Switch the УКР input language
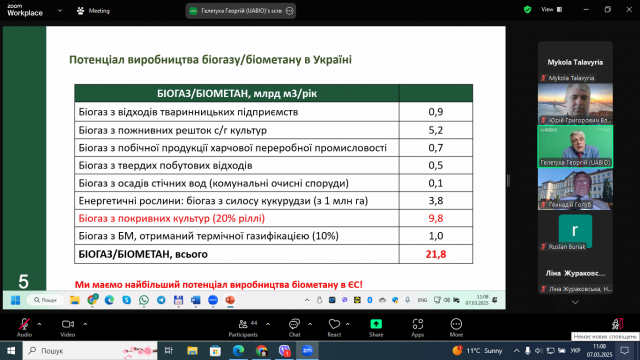This screenshot has height=360, width=640. (575, 351)
